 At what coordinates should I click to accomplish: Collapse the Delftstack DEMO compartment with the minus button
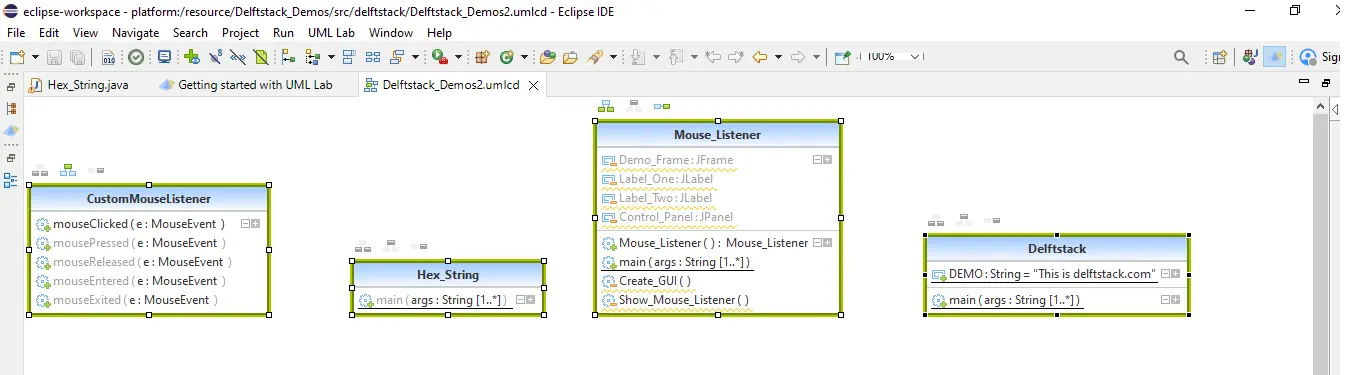1166,273
